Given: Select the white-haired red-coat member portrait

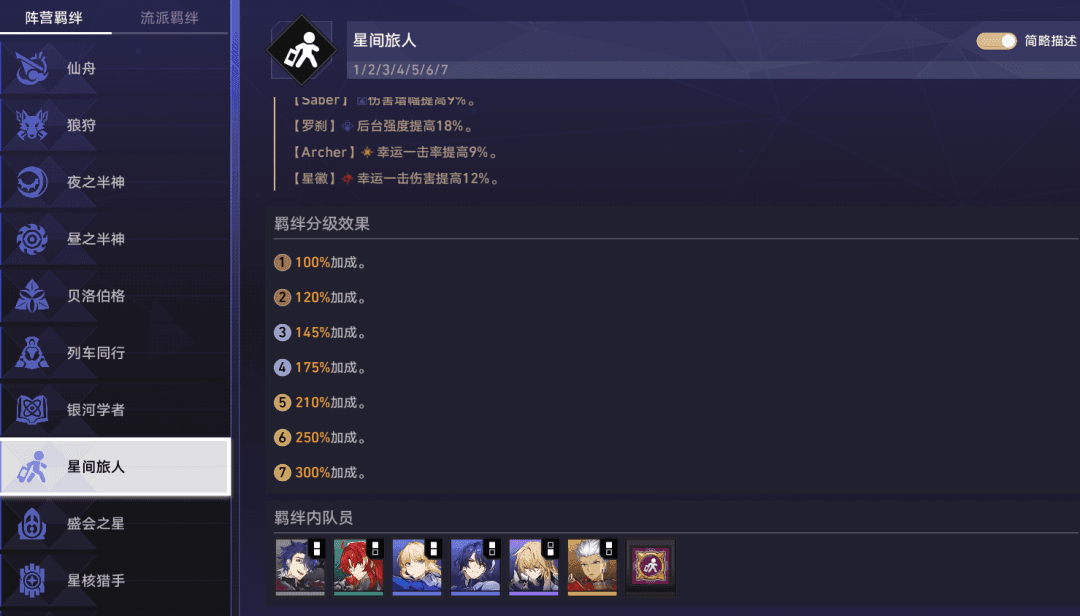Looking at the screenshot, I should [592, 567].
